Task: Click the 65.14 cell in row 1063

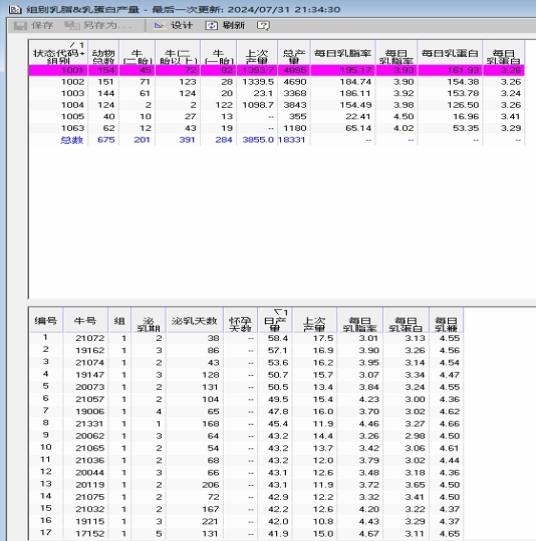Action: coord(358,128)
